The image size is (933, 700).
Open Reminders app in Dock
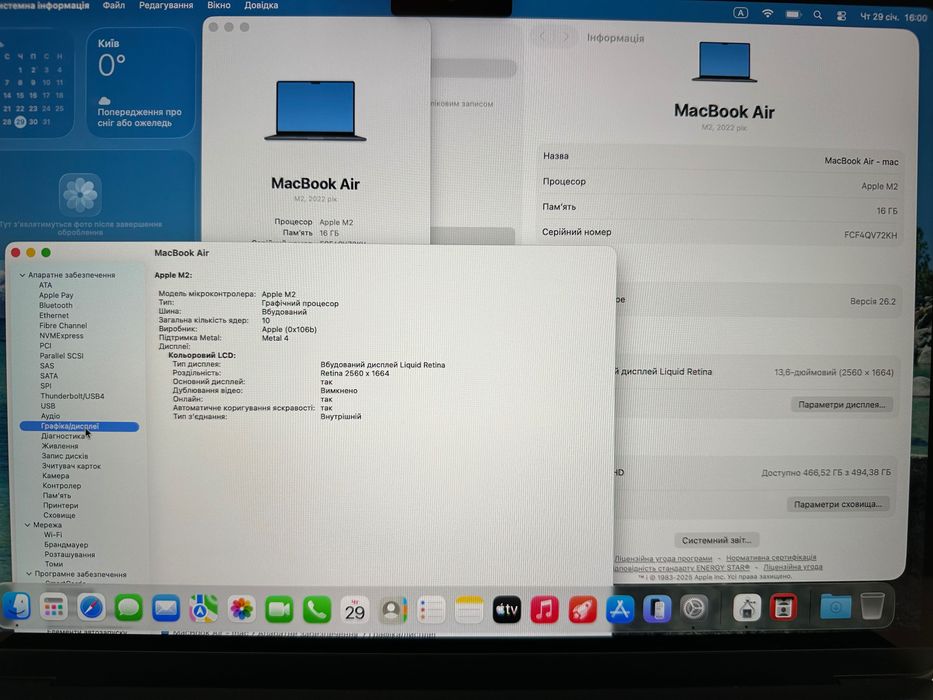coord(431,610)
